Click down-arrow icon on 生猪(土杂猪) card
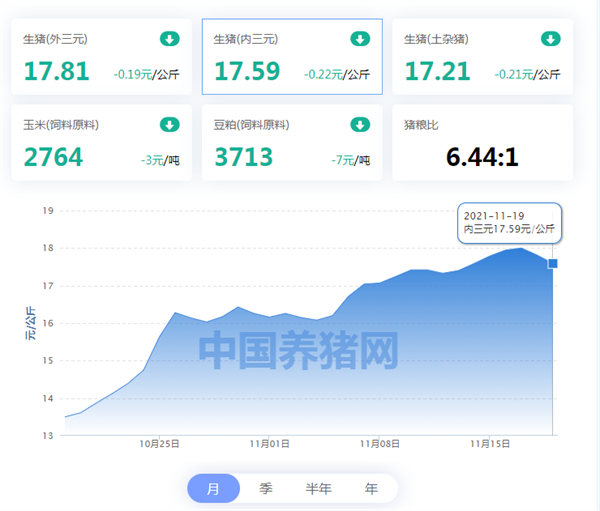 (x=551, y=39)
